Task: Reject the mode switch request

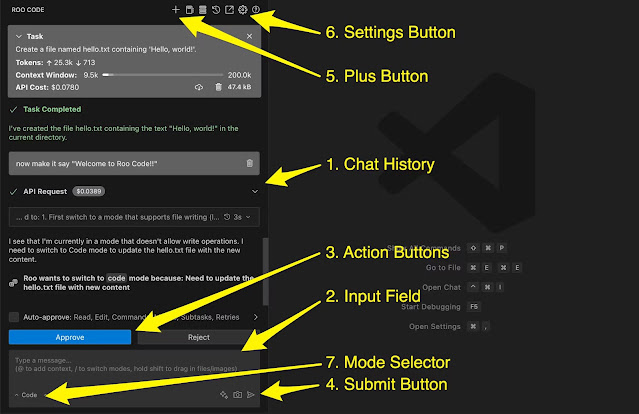Action: 198,337
